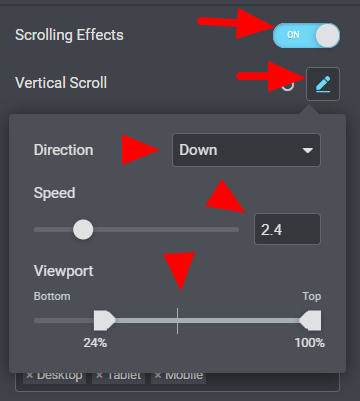
Task: Click the Viewport section label
Action: [63, 271]
